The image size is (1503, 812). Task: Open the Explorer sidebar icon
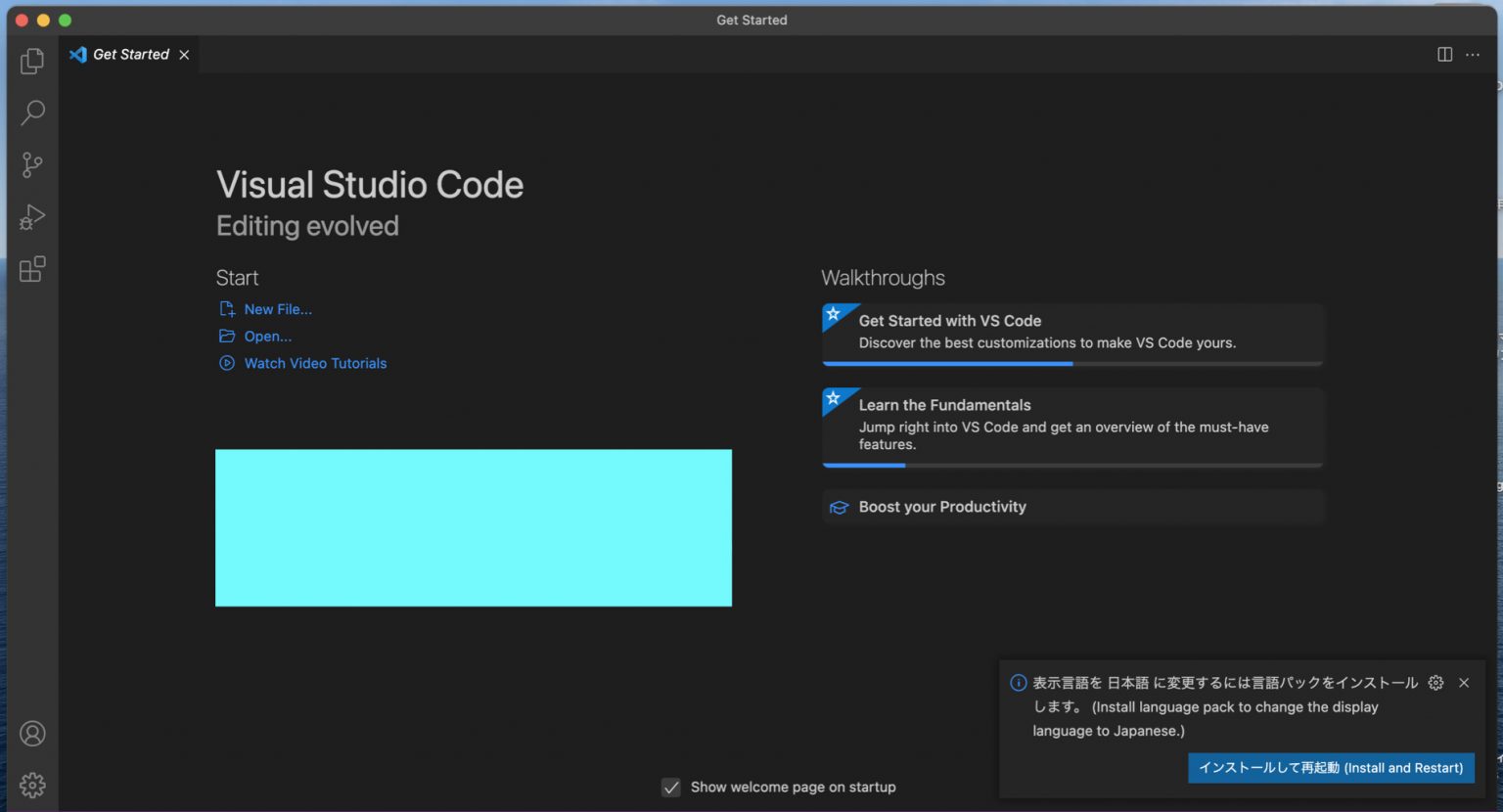coord(32,61)
